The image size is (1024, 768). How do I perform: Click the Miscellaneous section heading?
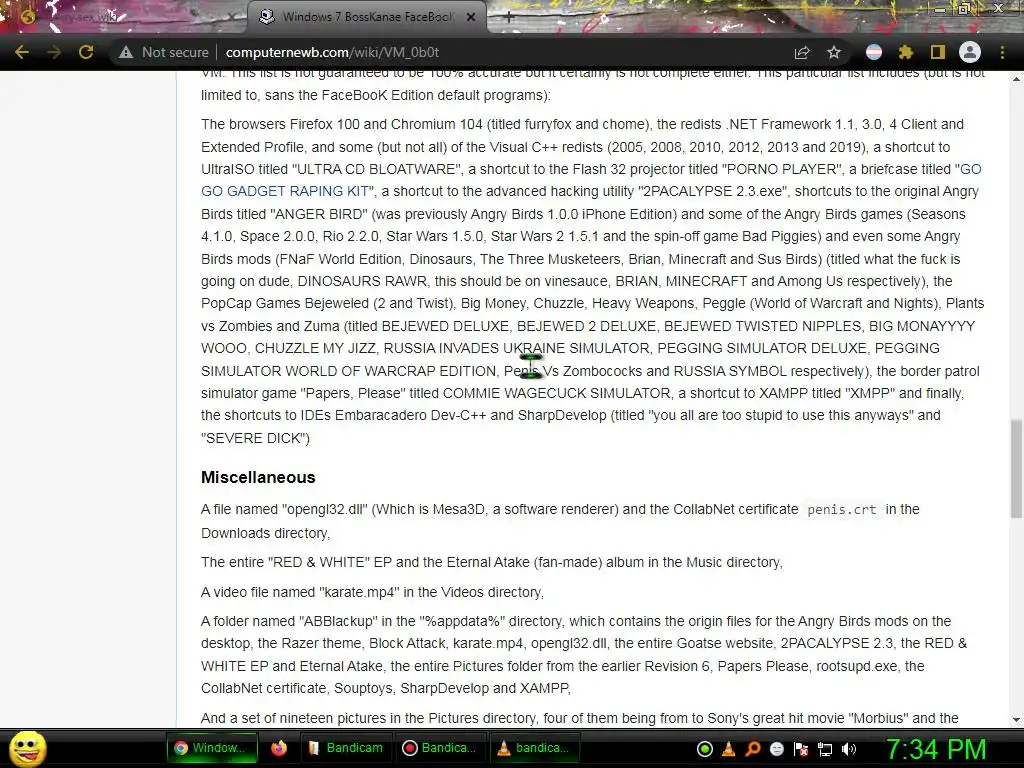(x=258, y=477)
